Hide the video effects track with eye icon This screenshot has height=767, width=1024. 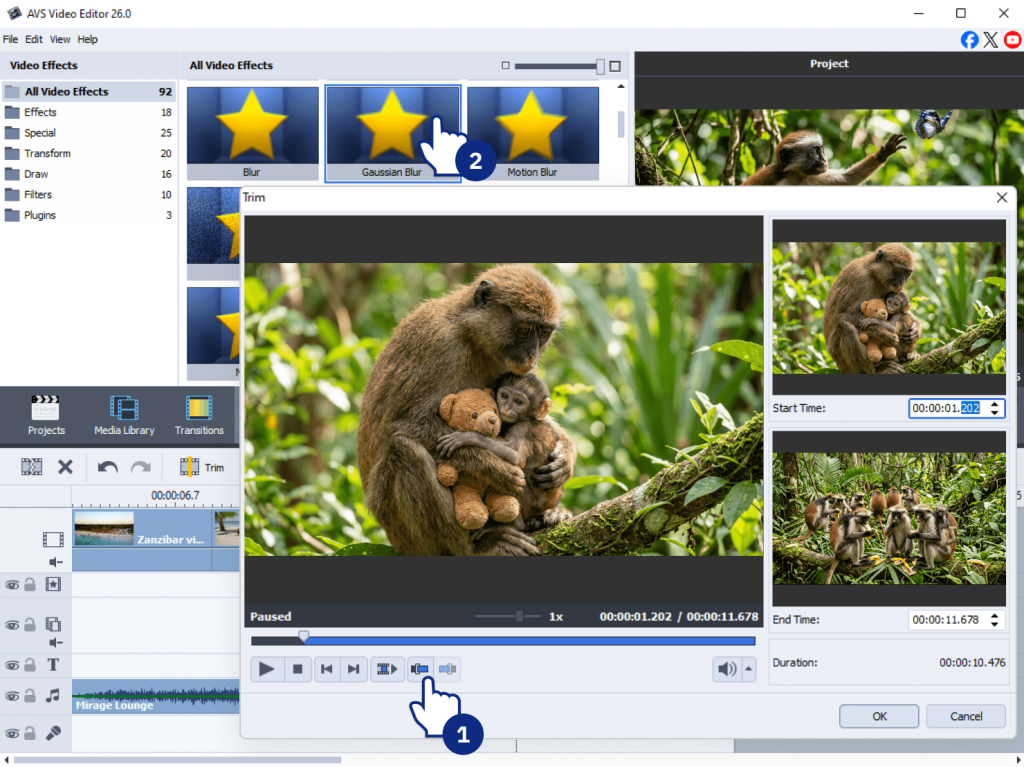[x=12, y=584]
